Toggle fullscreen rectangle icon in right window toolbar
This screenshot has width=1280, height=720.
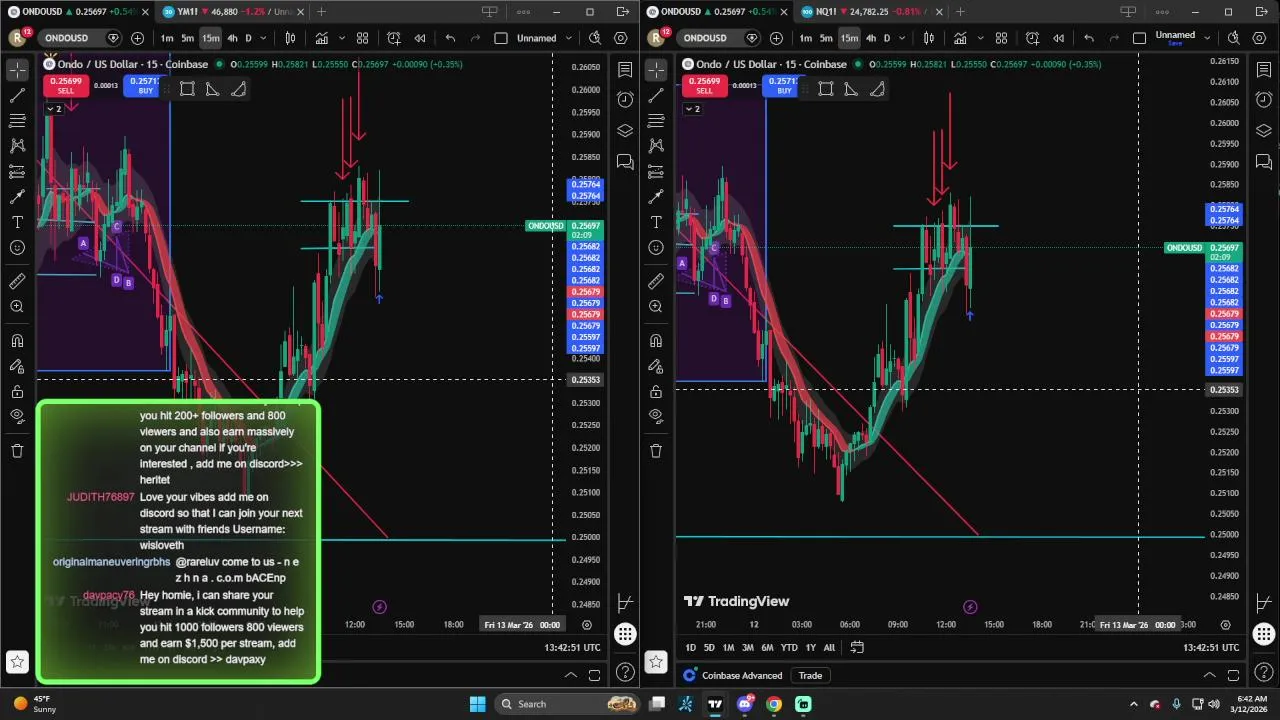tap(1139, 38)
